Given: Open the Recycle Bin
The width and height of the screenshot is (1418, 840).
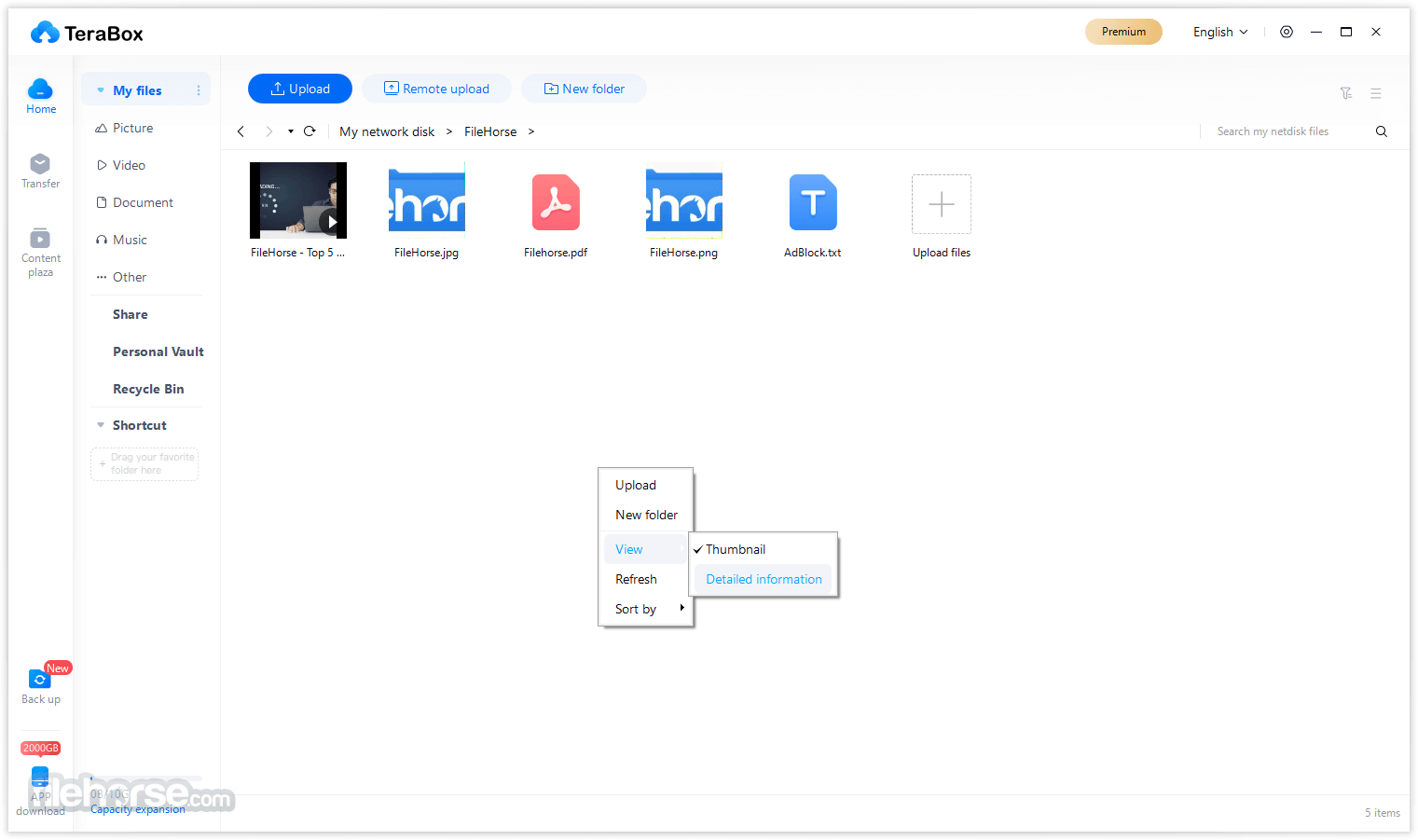Looking at the screenshot, I should coord(148,389).
